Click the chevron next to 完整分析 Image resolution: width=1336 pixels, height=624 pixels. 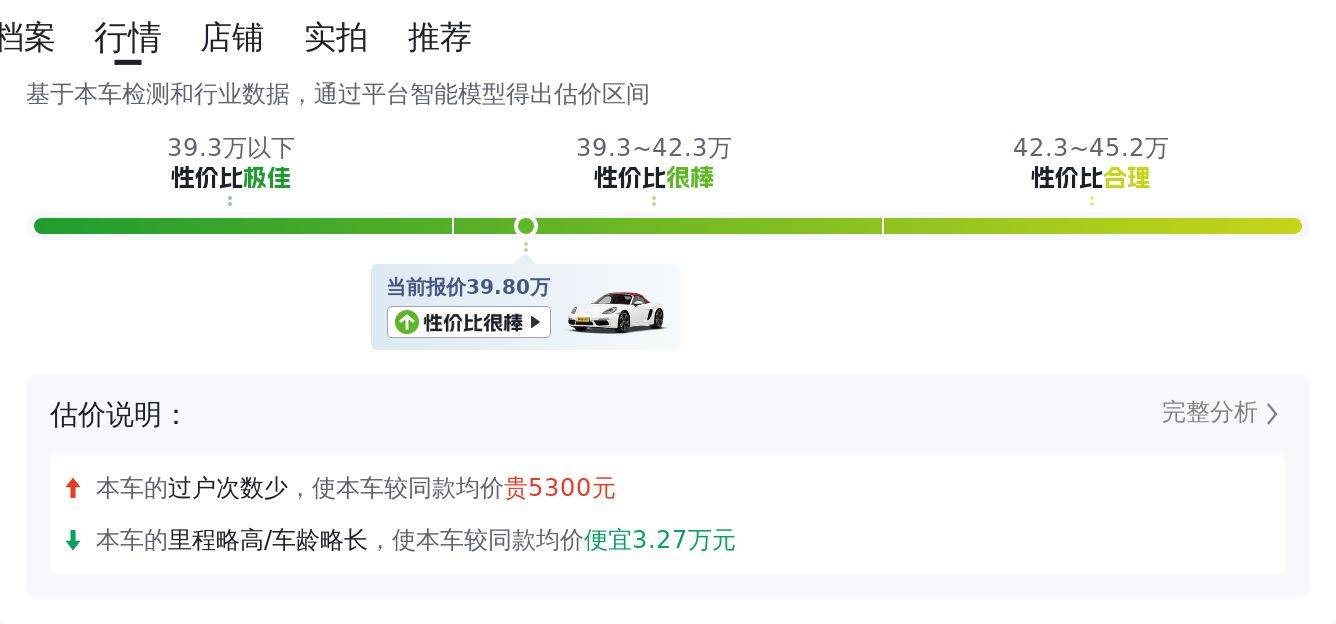[x=1272, y=413]
